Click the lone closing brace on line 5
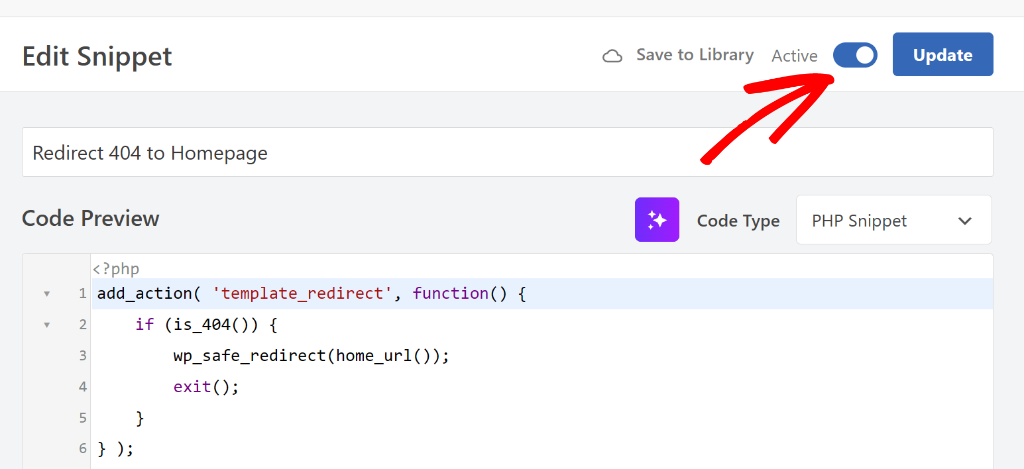 click(x=140, y=418)
